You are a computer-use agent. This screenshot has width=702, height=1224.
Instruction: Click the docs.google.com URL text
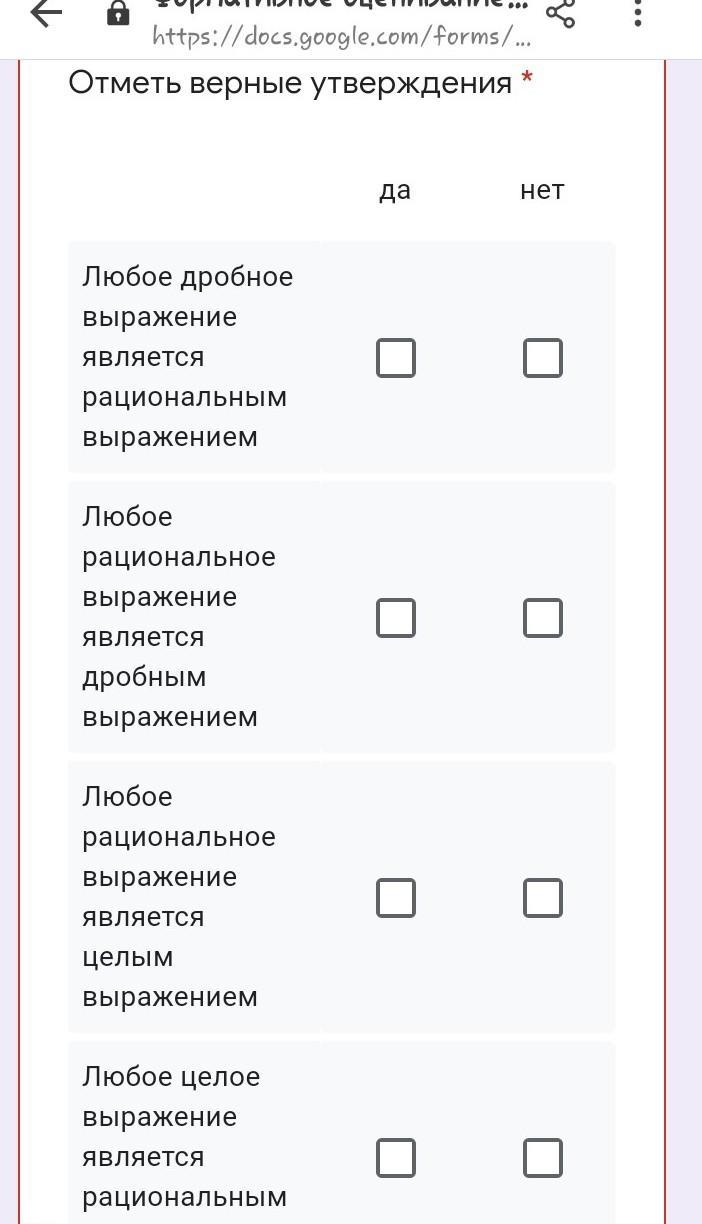point(342,37)
